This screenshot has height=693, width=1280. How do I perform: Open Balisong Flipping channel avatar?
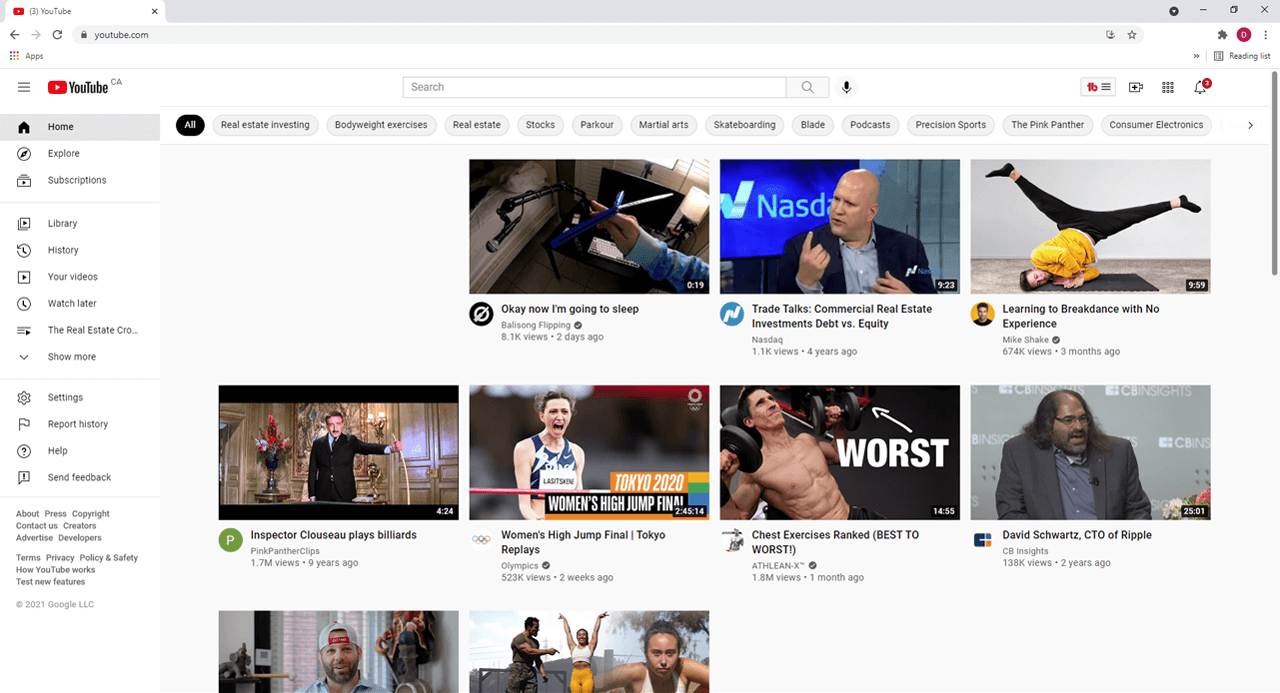click(481, 314)
